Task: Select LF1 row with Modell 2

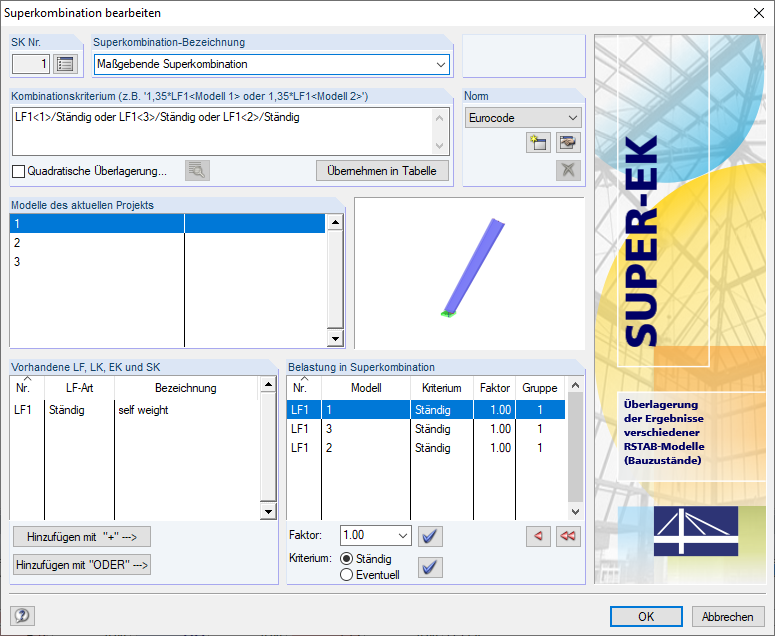Action: [x=426, y=448]
